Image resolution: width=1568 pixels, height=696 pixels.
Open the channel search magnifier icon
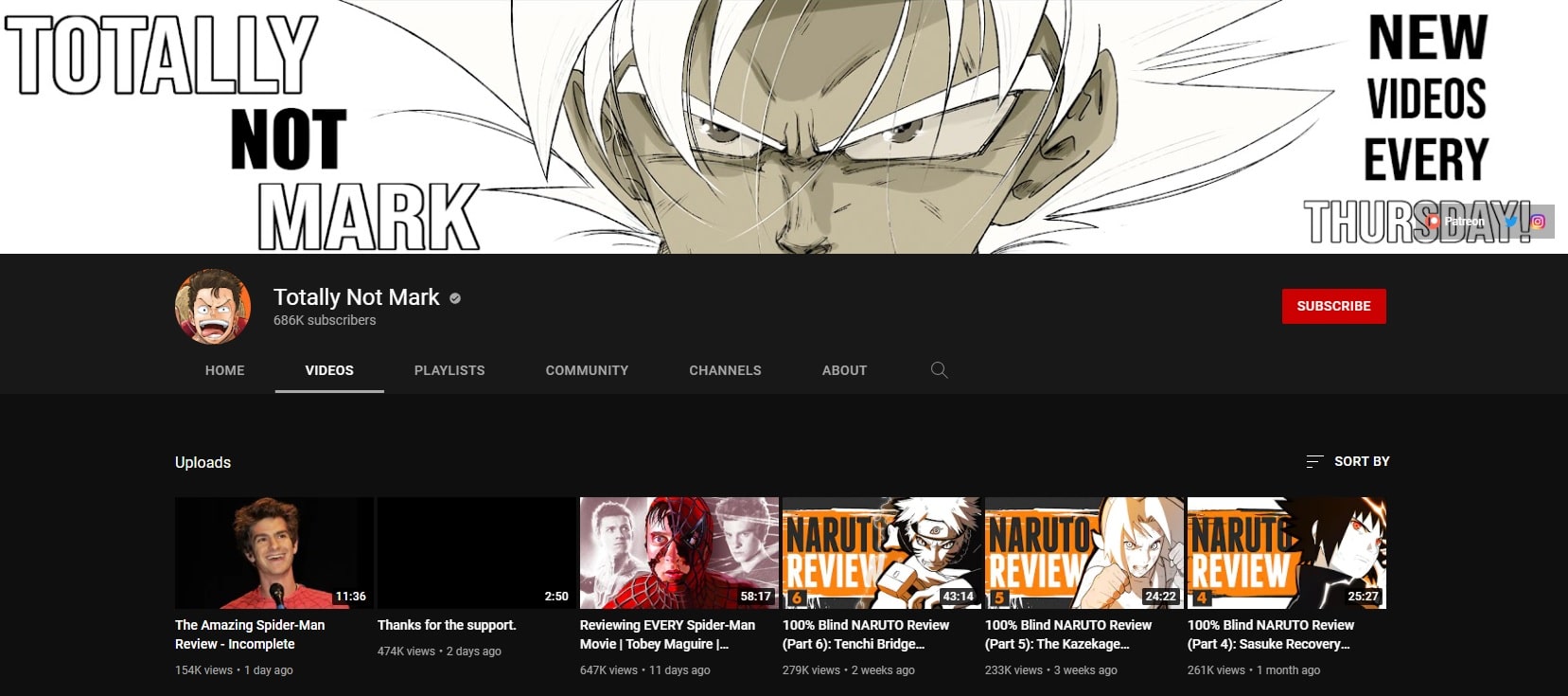(939, 370)
